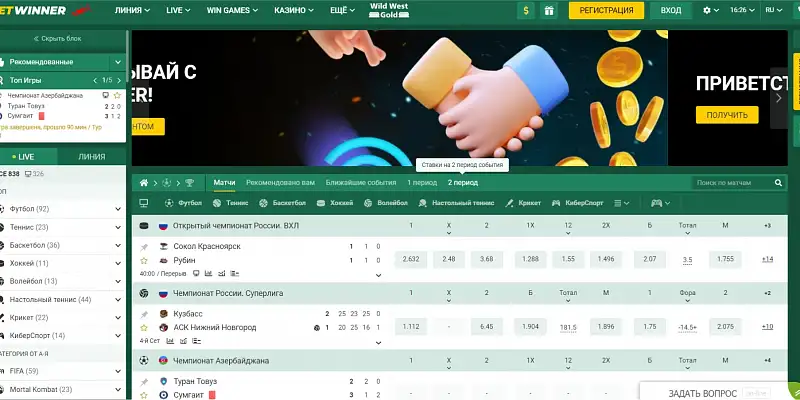Screen dimensions: 800x400
Task: Star the АСК Нижний Новгород match
Action: pos(144,327)
